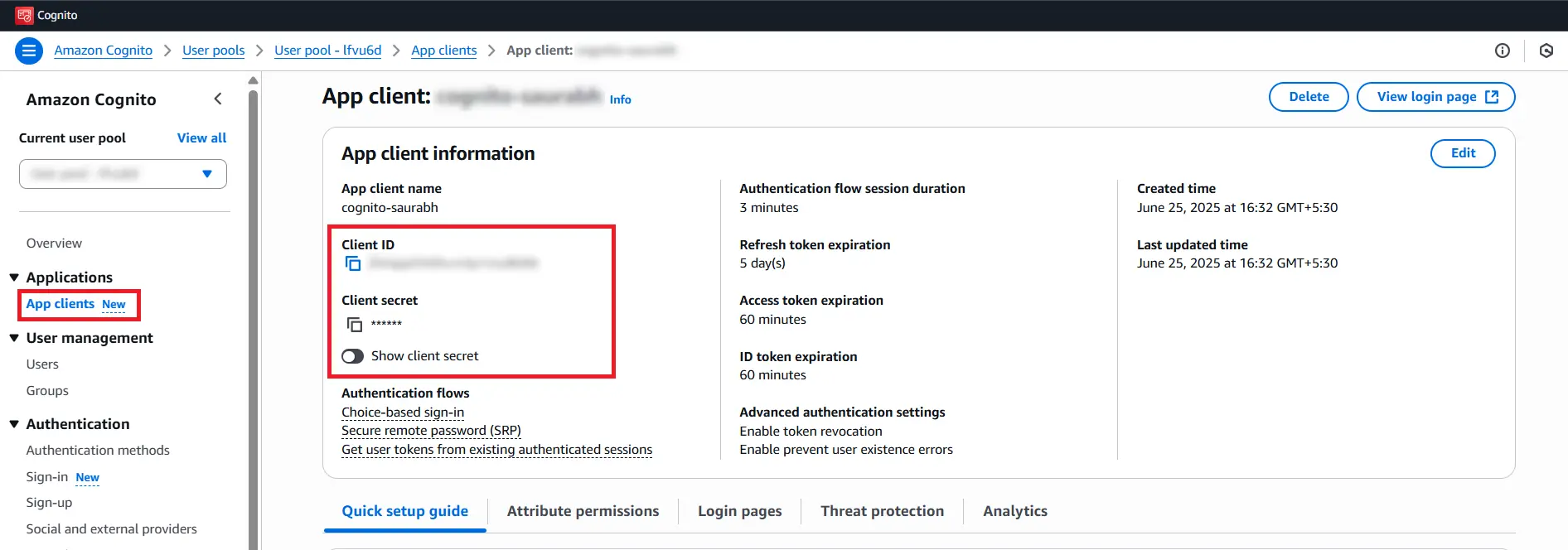Click Choice-based sign-in flow link
The width and height of the screenshot is (1568, 550).
[403, 412]
